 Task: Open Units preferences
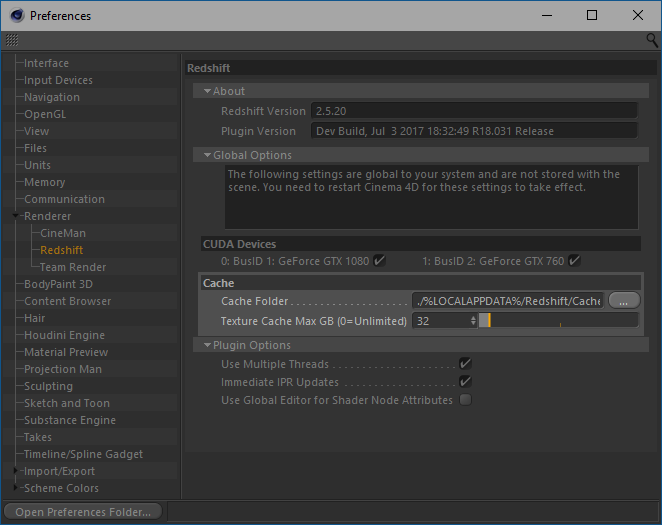coord(37,165)
